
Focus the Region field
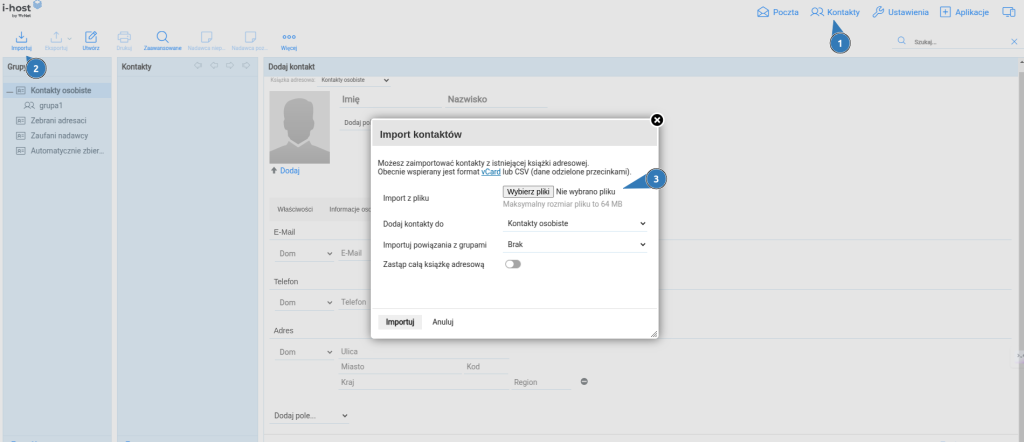click(x=541, y=382)
